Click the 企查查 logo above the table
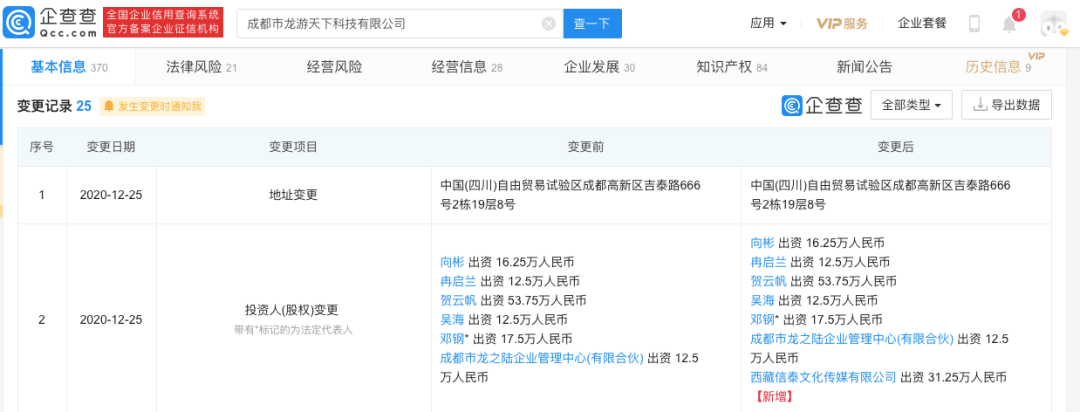Viewport: 1080px width, 412px height. pyautogui.click(x=822, y=105)
